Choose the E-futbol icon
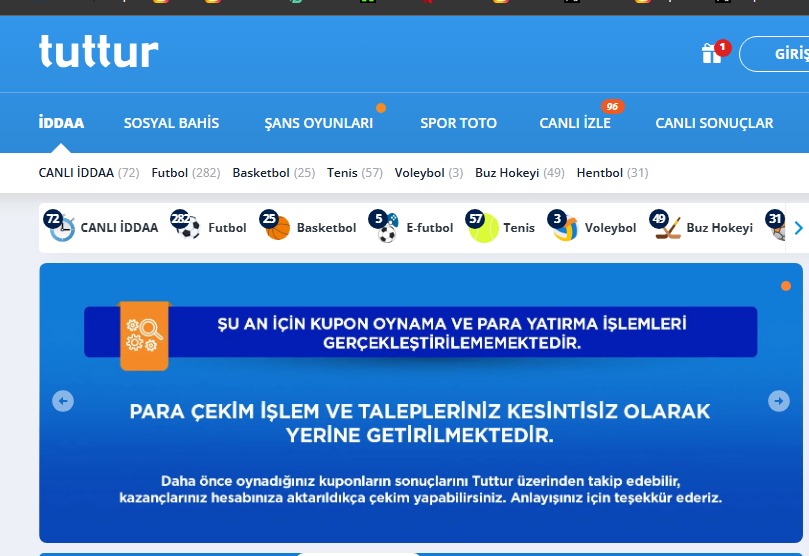The image size is (809, 556). [387, 228]
